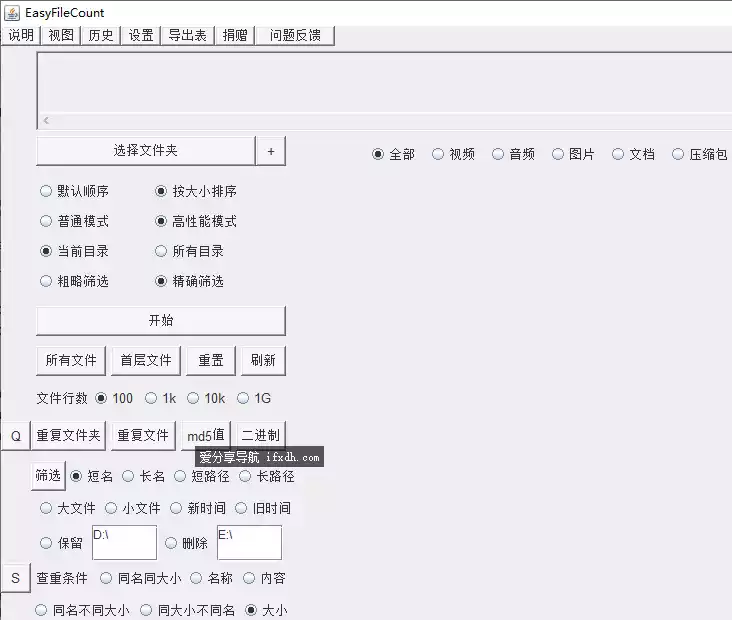Select 所有目录 radio option

pyautogui.click(x=190, y=251)
